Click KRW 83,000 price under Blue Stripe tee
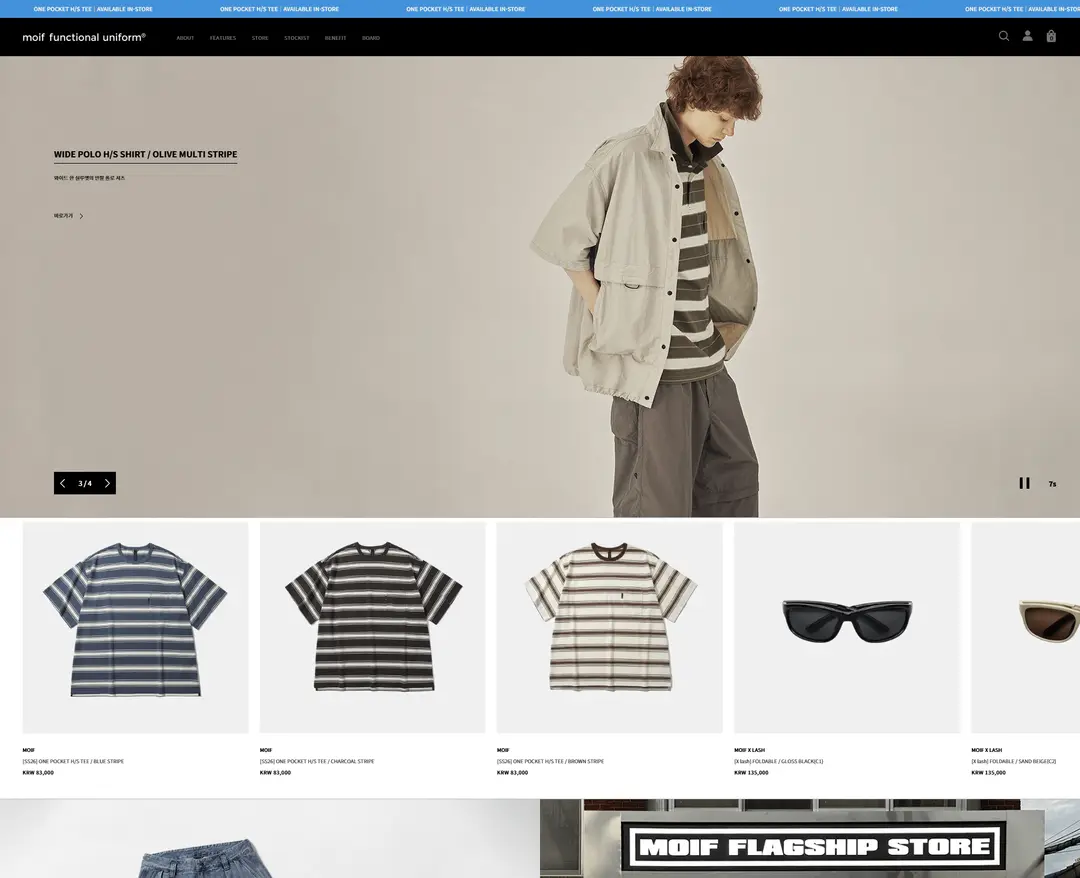Viewport: 1080px width, 878px height. click(38, 773)
